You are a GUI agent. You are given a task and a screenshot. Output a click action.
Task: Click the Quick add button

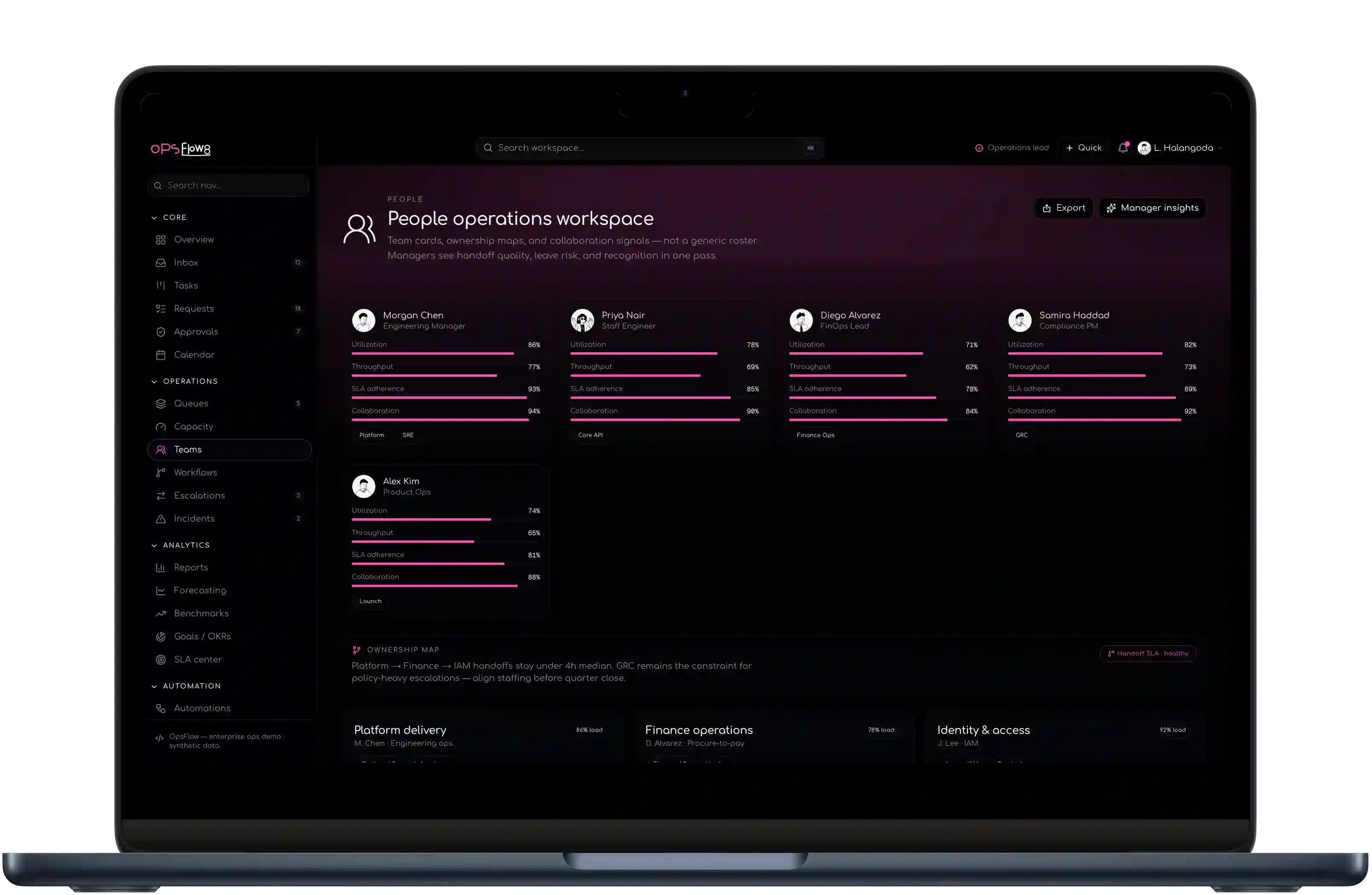tap(1084, 148)
